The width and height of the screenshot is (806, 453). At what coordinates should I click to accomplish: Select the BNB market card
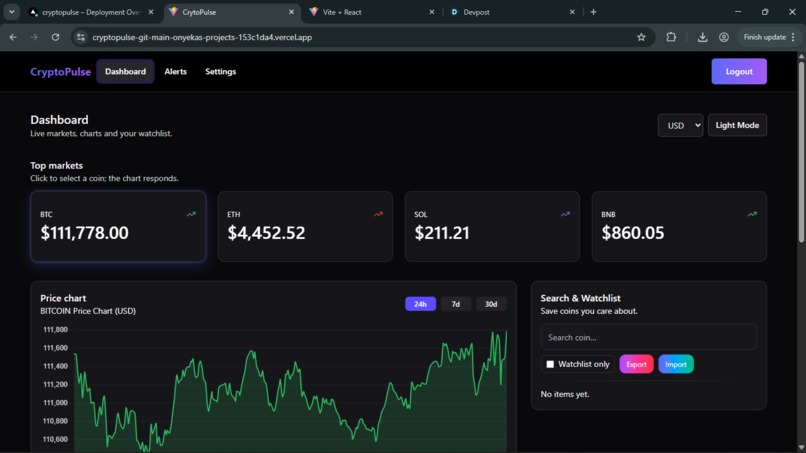(x=679, y=226)
